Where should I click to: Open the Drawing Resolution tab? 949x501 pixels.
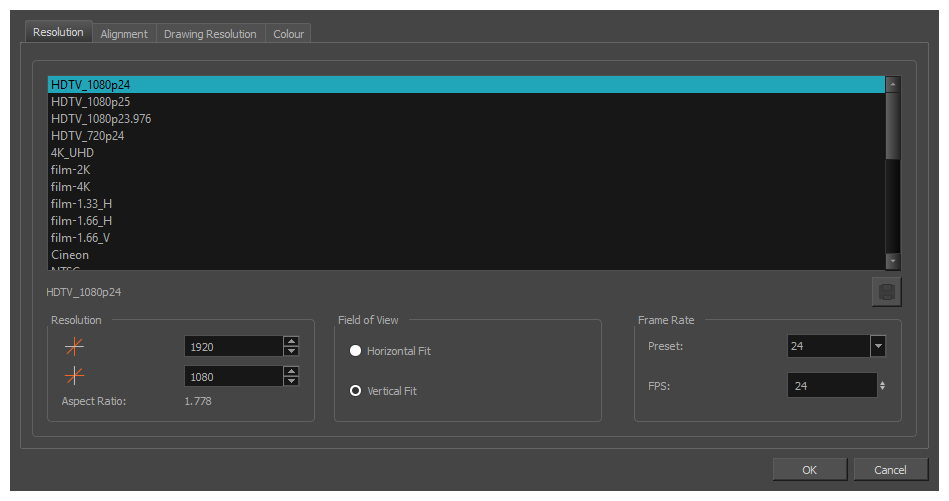pos(210,34)
